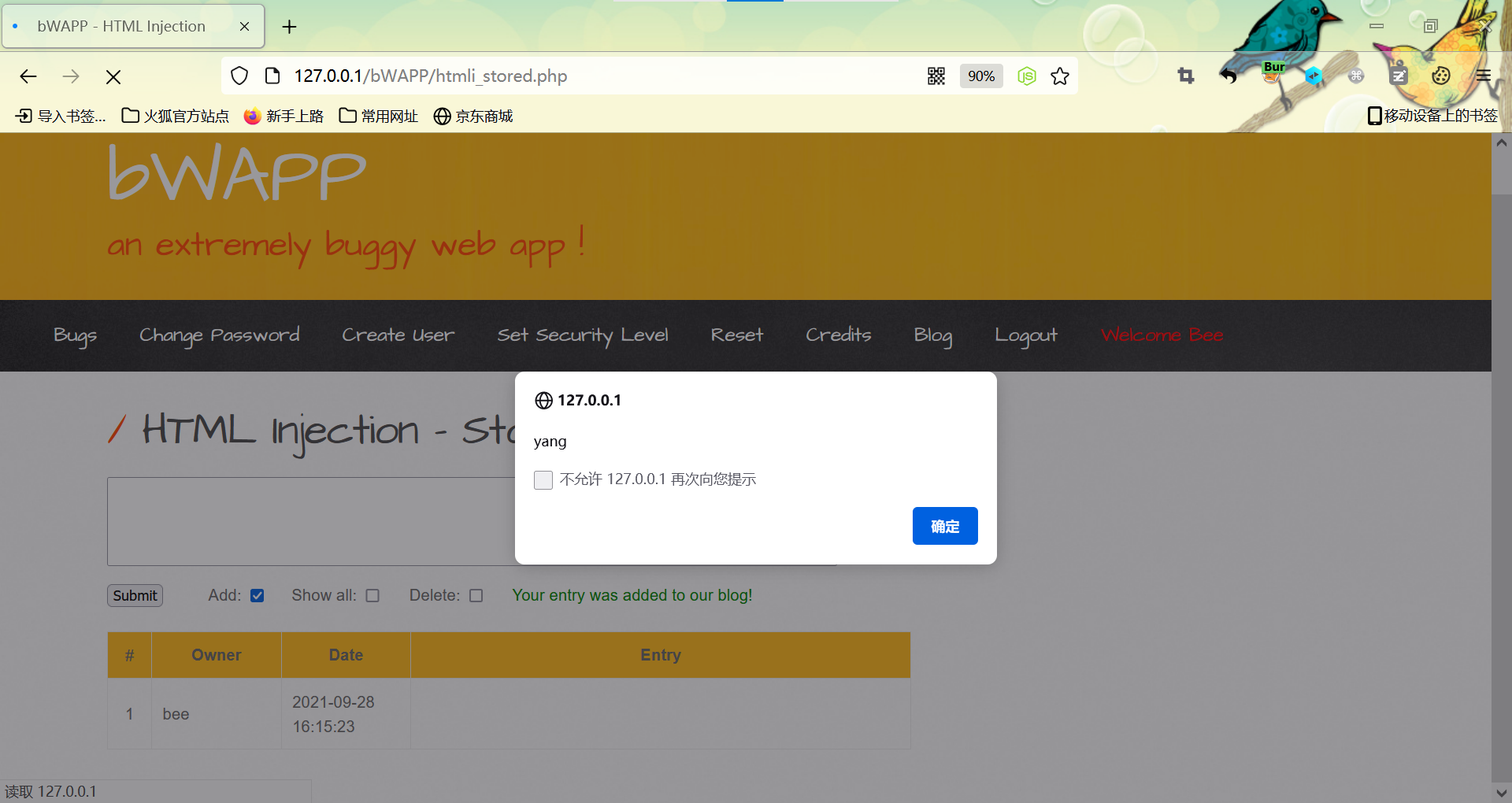
Task: Click the blue hexagon extension icon
Action: click(1314, 76)
